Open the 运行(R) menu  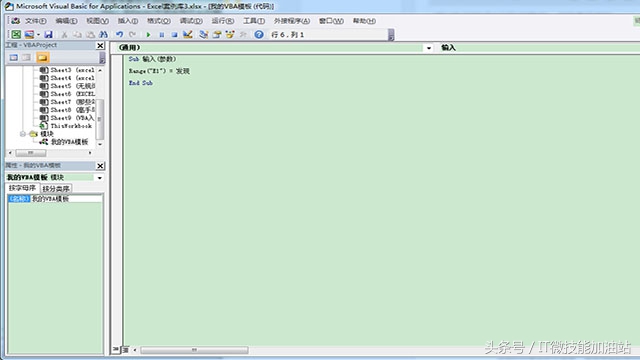[222, 21]
